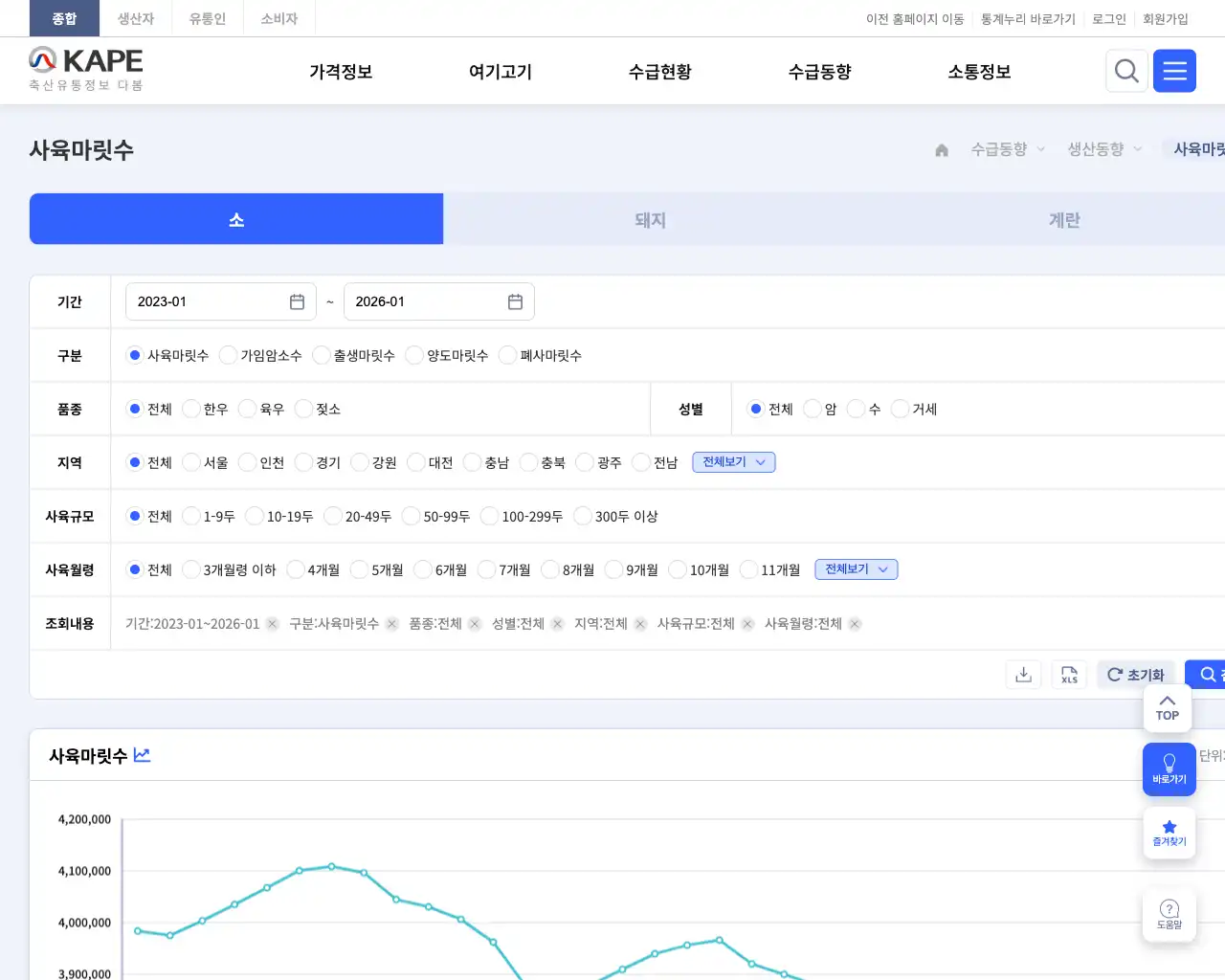Click the TOP scroll-up icon
This screenshot has height=980, width=1225.
tap(1168, 708)
